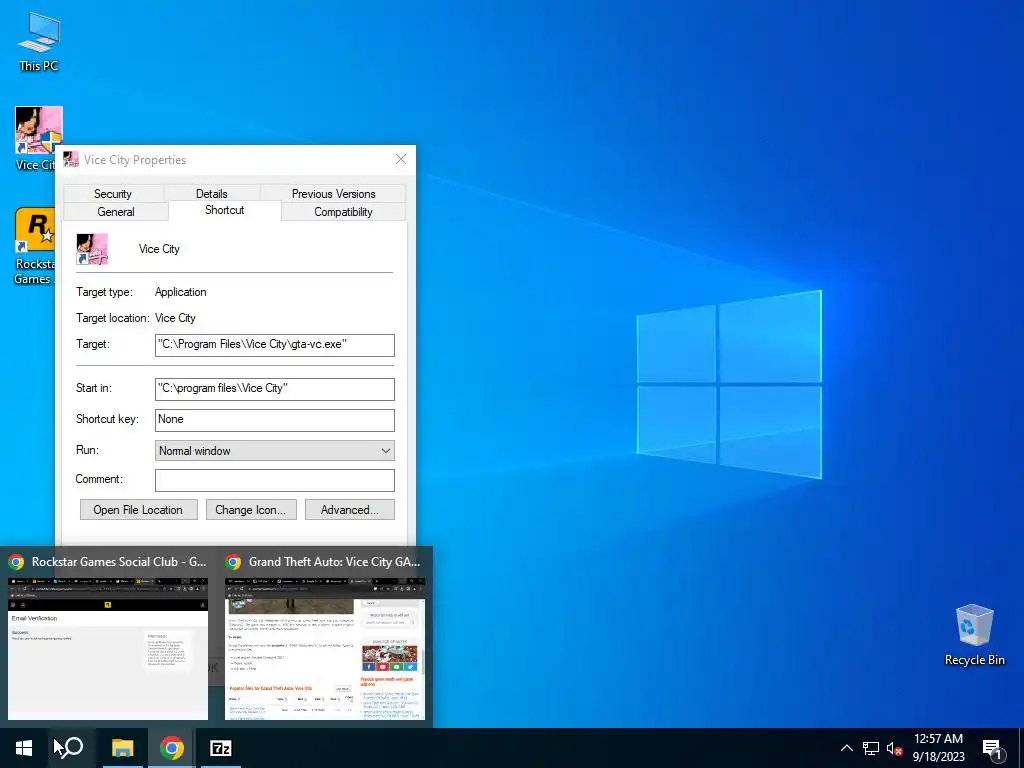Select the Recycle Bin desktop icon

click(x=974, y=635)
